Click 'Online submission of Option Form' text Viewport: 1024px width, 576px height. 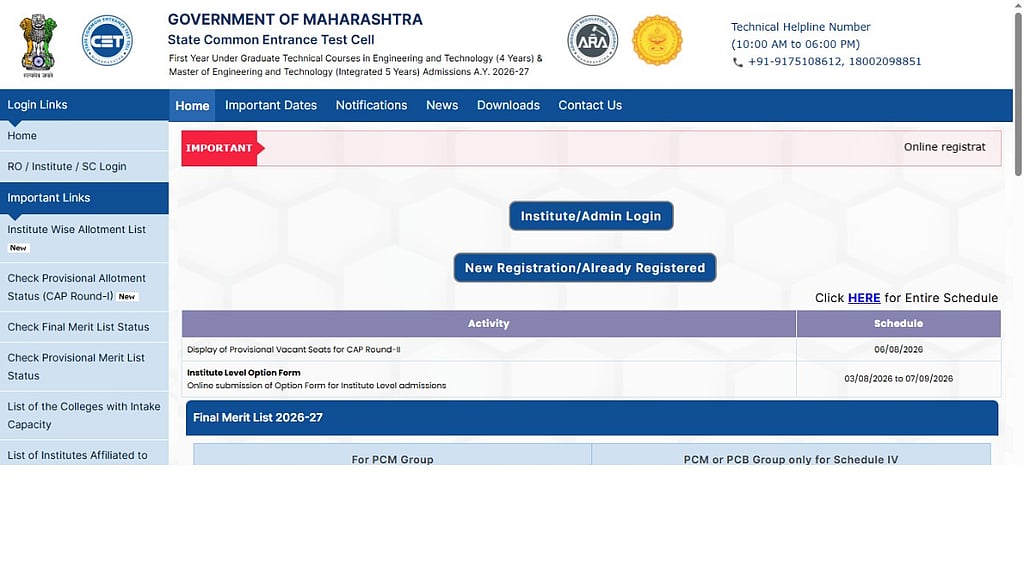317,385
